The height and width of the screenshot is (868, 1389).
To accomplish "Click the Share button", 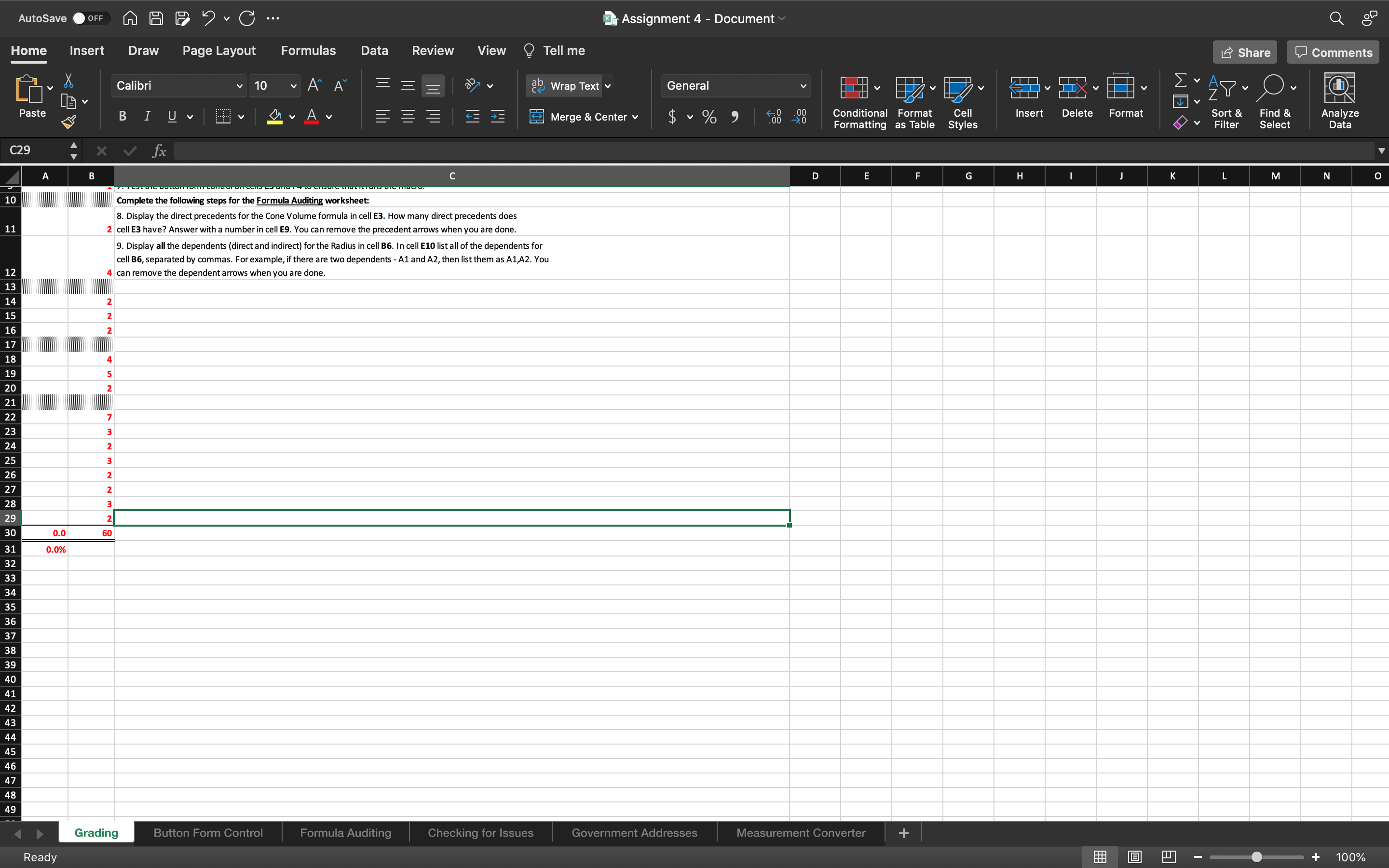I will (x=1244, y=52).
